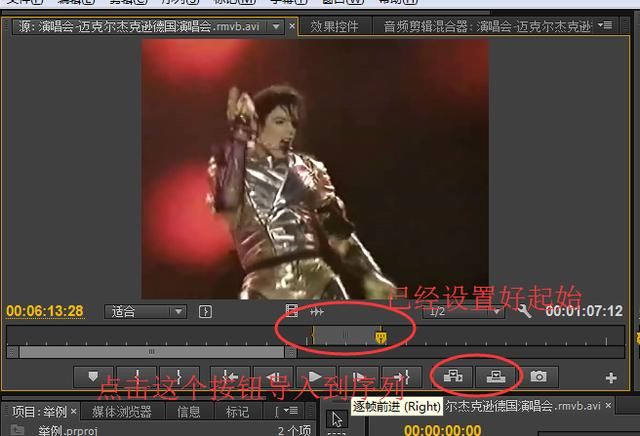Open the 标记 panel tab

237,411
